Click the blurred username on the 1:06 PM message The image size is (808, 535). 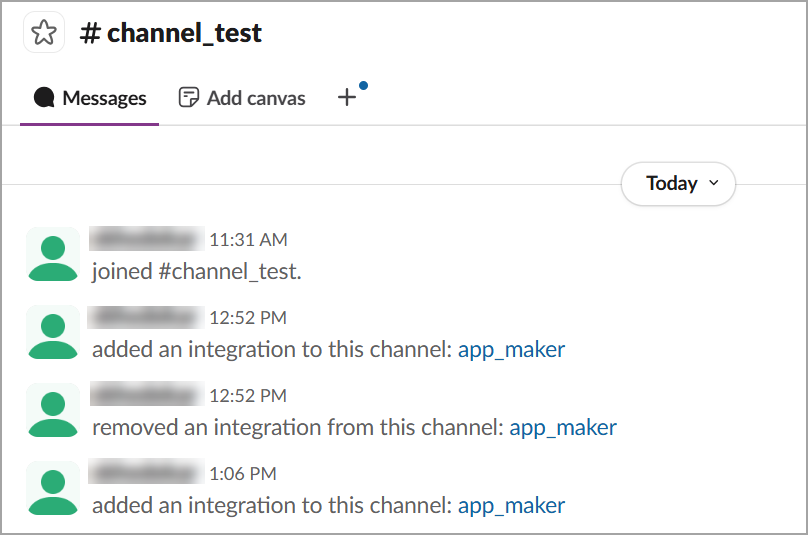[146, 473]
